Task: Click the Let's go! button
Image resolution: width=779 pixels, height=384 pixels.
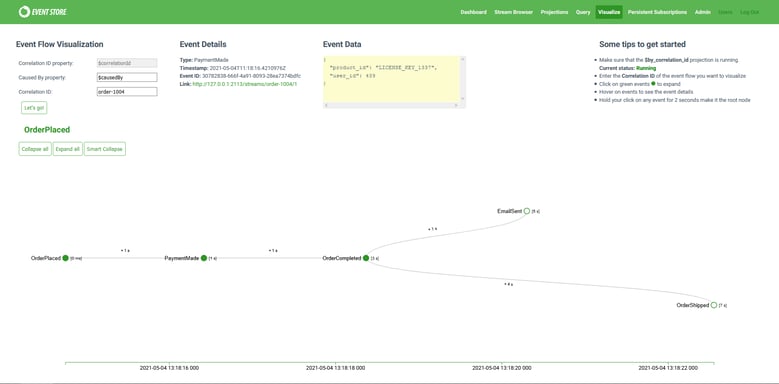Action: click(x=34, y=107)
